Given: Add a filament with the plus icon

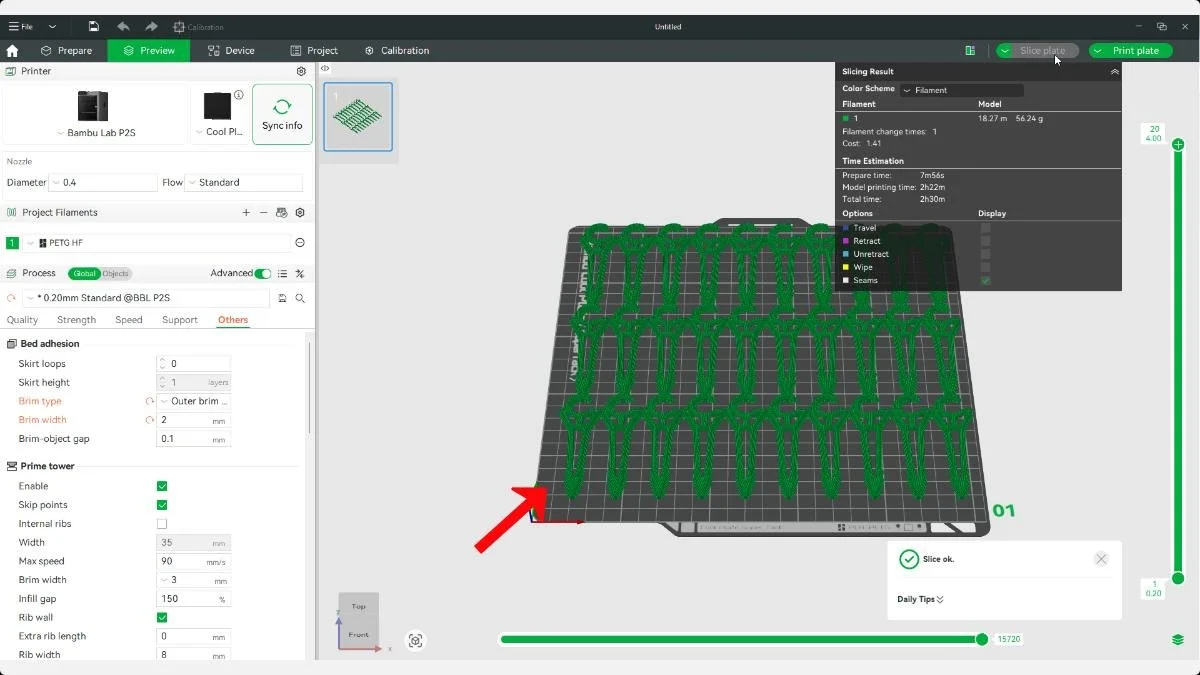Looking at the screenshot, I should (x=246, y=213).
